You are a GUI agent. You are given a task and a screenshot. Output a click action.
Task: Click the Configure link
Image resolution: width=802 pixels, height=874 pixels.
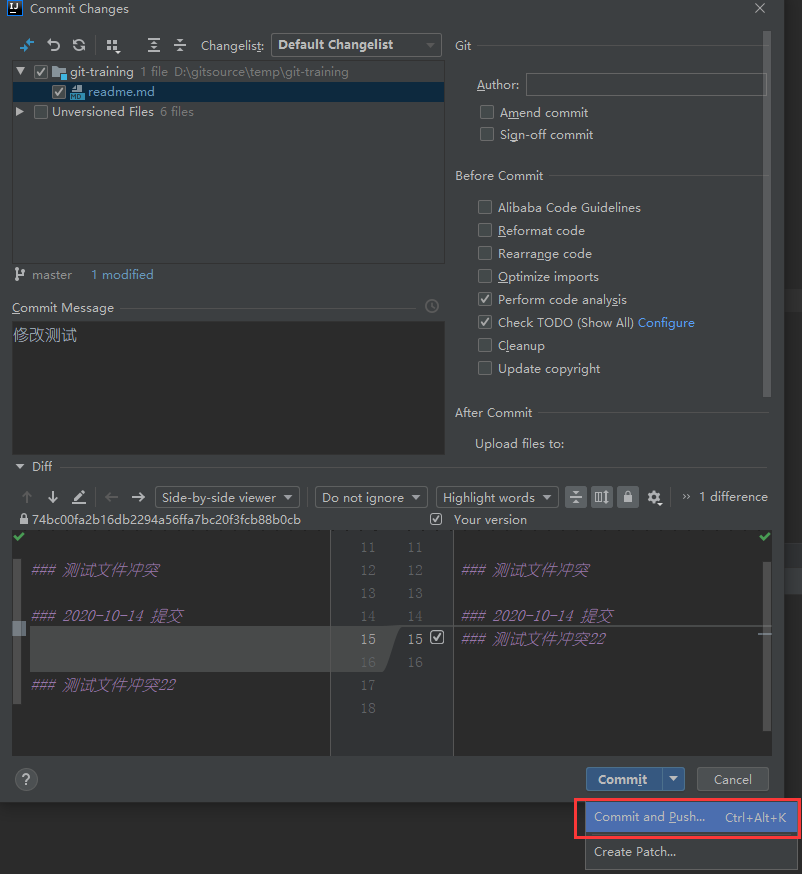click(x=666, y=323)
